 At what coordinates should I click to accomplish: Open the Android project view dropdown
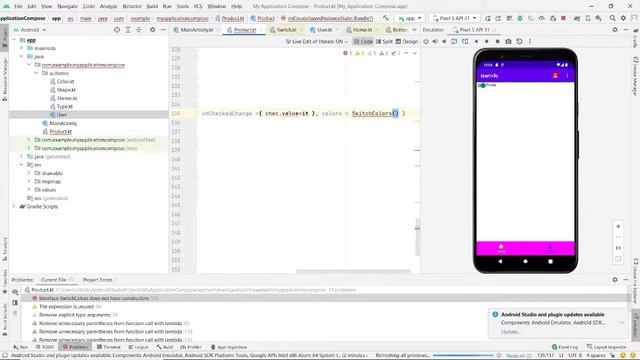pyautogui.click(x=30, y=30)
